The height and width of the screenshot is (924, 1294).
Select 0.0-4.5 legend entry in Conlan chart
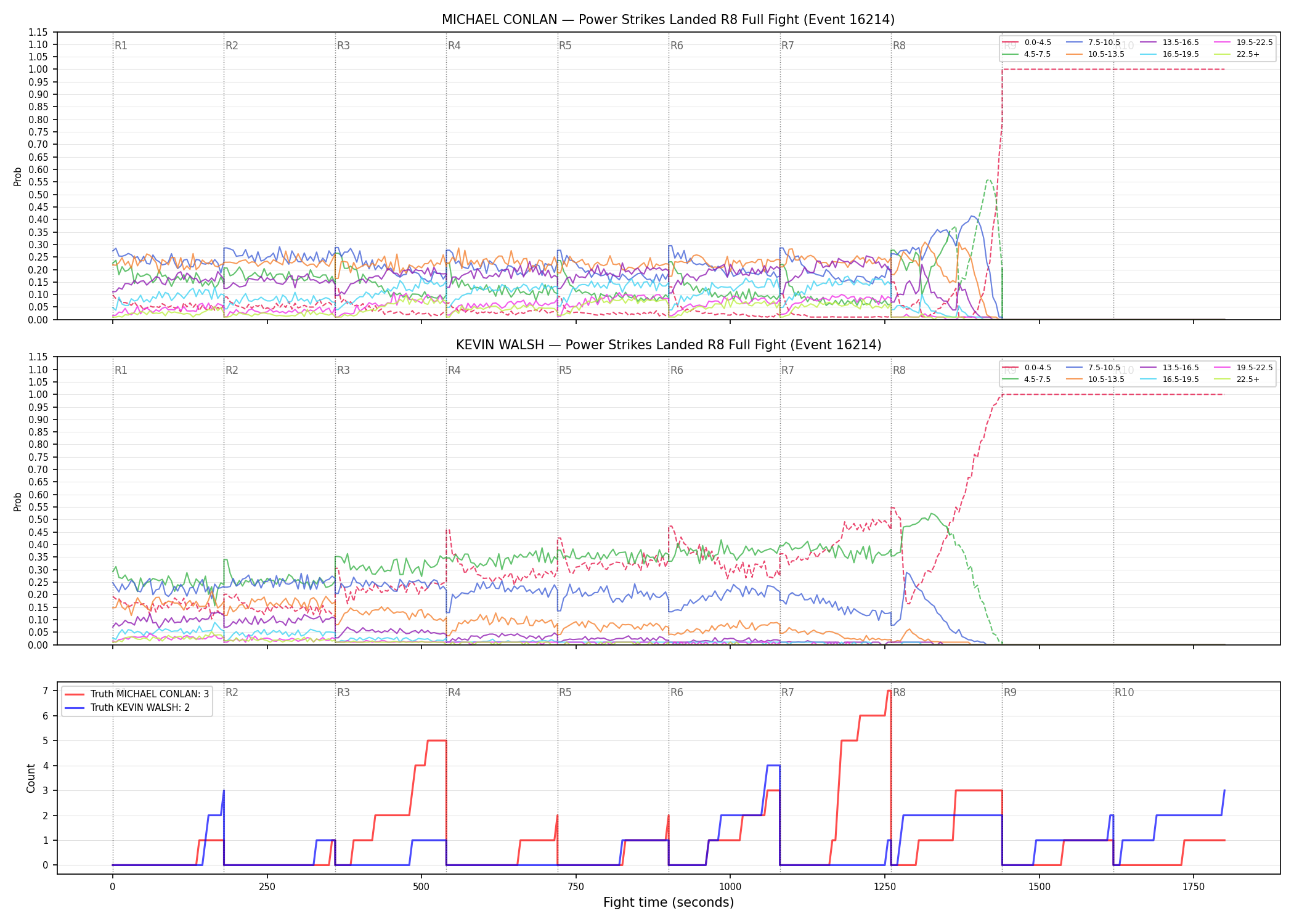(x=1027, y=43)
